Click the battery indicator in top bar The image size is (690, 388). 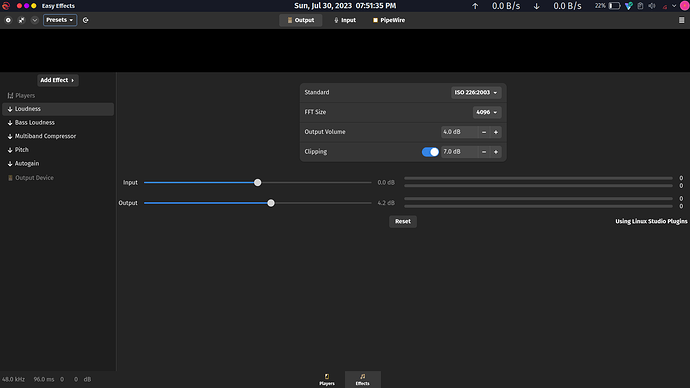[x=614, y=6]
